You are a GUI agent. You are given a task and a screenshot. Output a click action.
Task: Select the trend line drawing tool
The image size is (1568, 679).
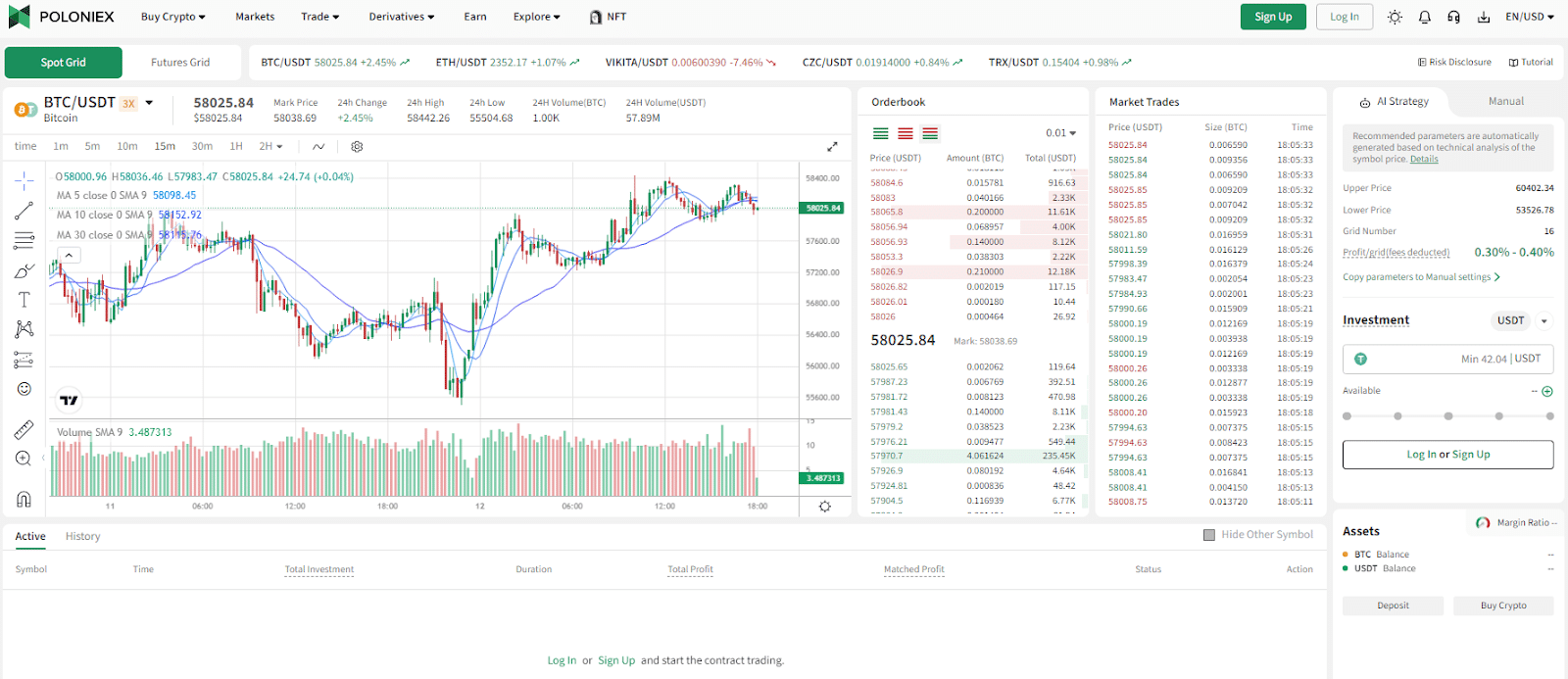(x=24, y=211)
